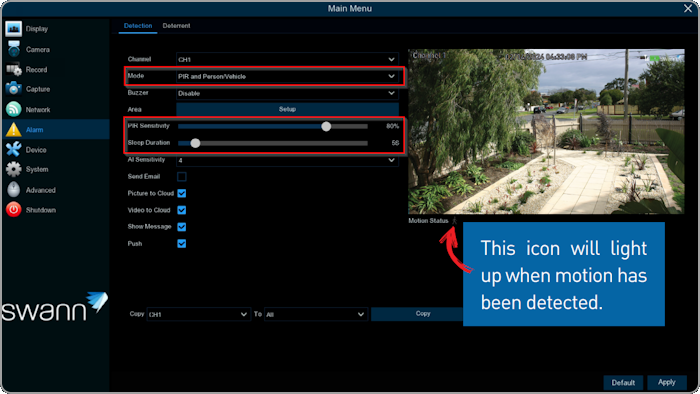
Task: Enable the Send Email checkbox
Action: click(182, 177)
